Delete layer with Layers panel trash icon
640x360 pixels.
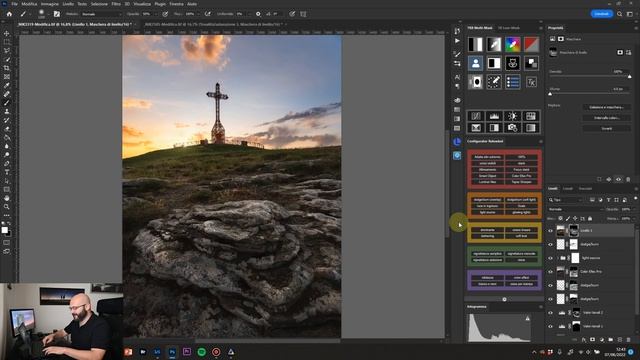[629, 340]
